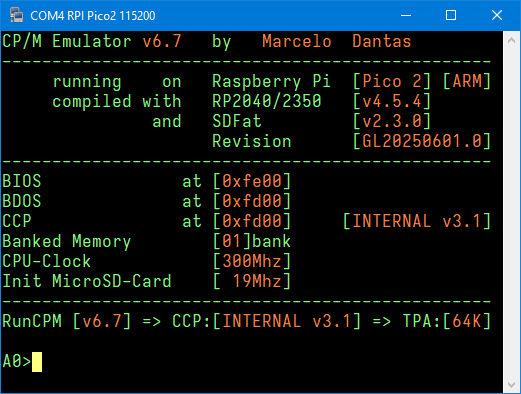521x394 pixels.
Task: Close the COM4 RPI Pico2 terminal window
Action: (x=497, y=15)
